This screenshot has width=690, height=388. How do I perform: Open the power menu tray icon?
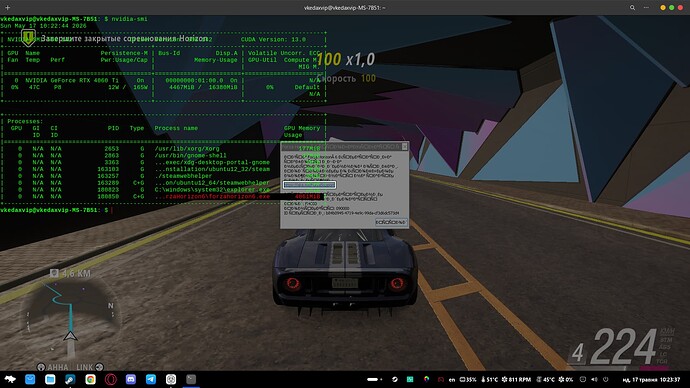[x=606, y=379]
